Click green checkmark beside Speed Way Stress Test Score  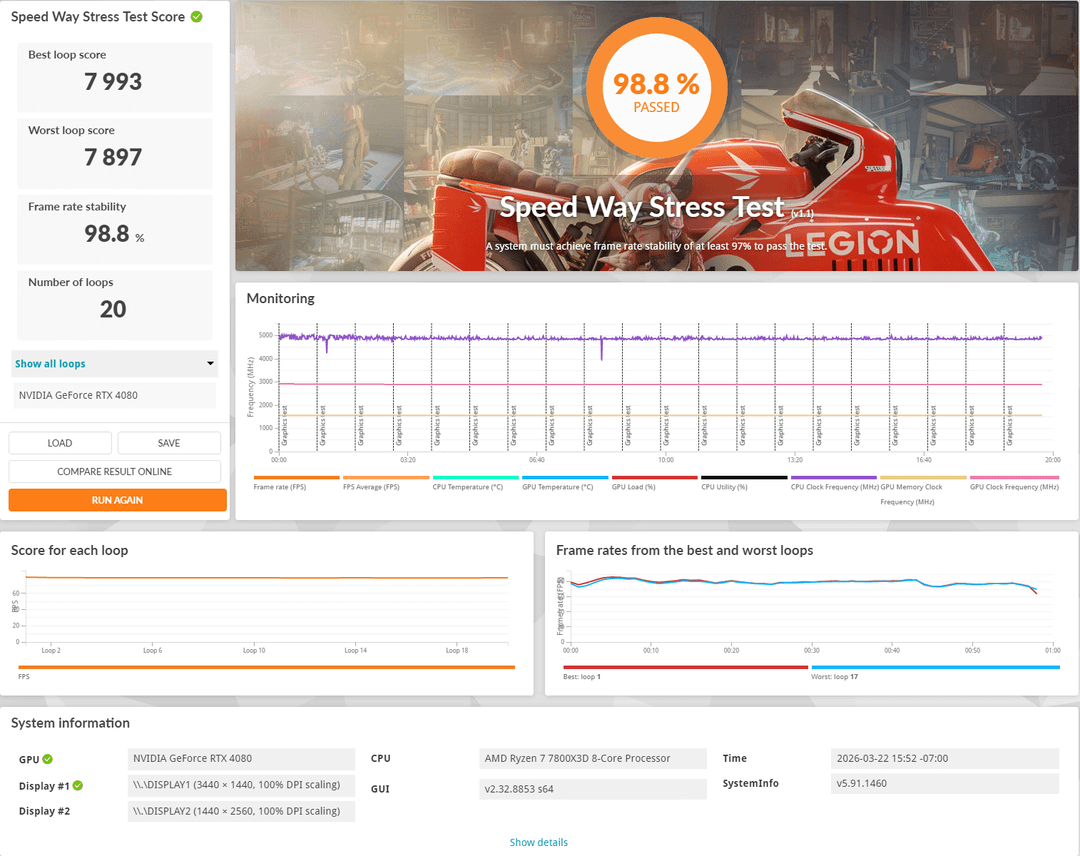coord(197,16)
